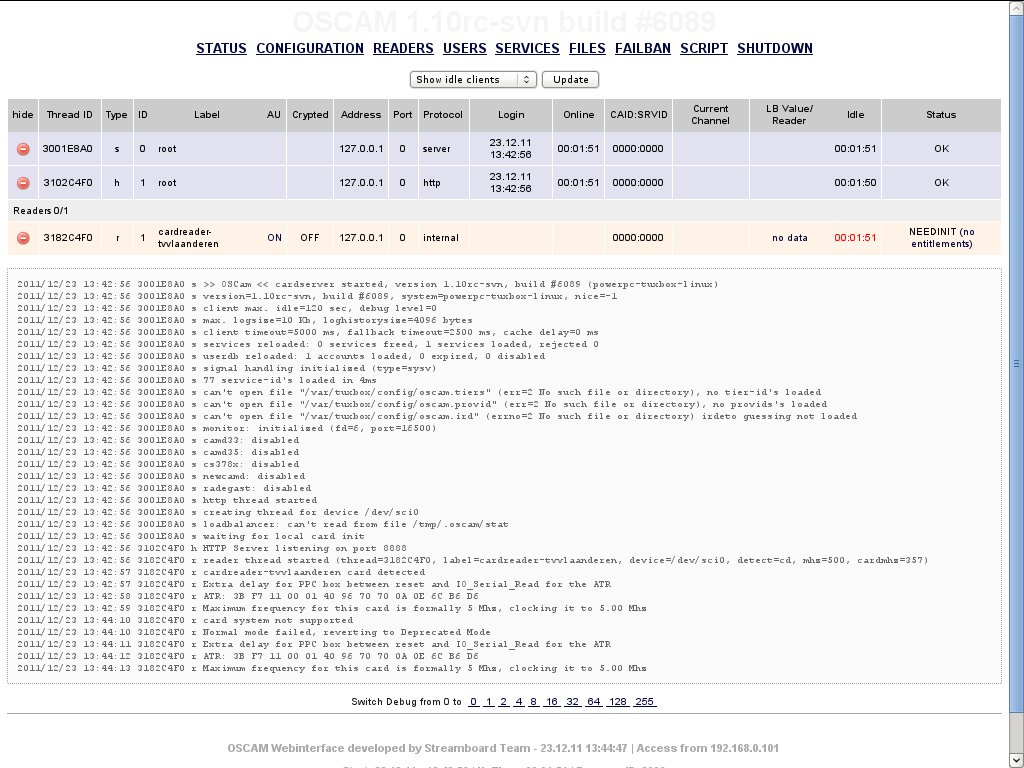Screen dimensions: 1024x768
Task: Open the STATUS menu page
Action: (x=221, y=48)
